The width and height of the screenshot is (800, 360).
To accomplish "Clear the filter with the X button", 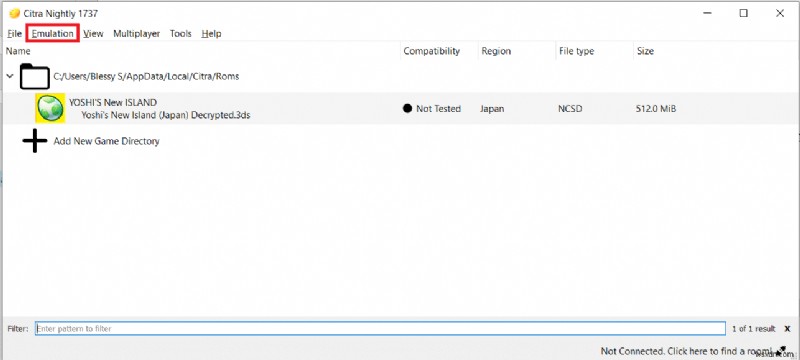I will click(787, 329).
